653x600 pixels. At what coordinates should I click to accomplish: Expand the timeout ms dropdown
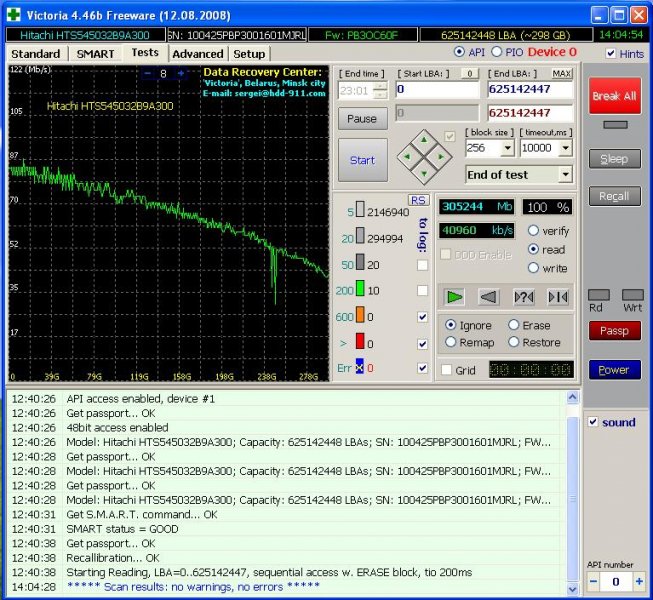point(566,148)
